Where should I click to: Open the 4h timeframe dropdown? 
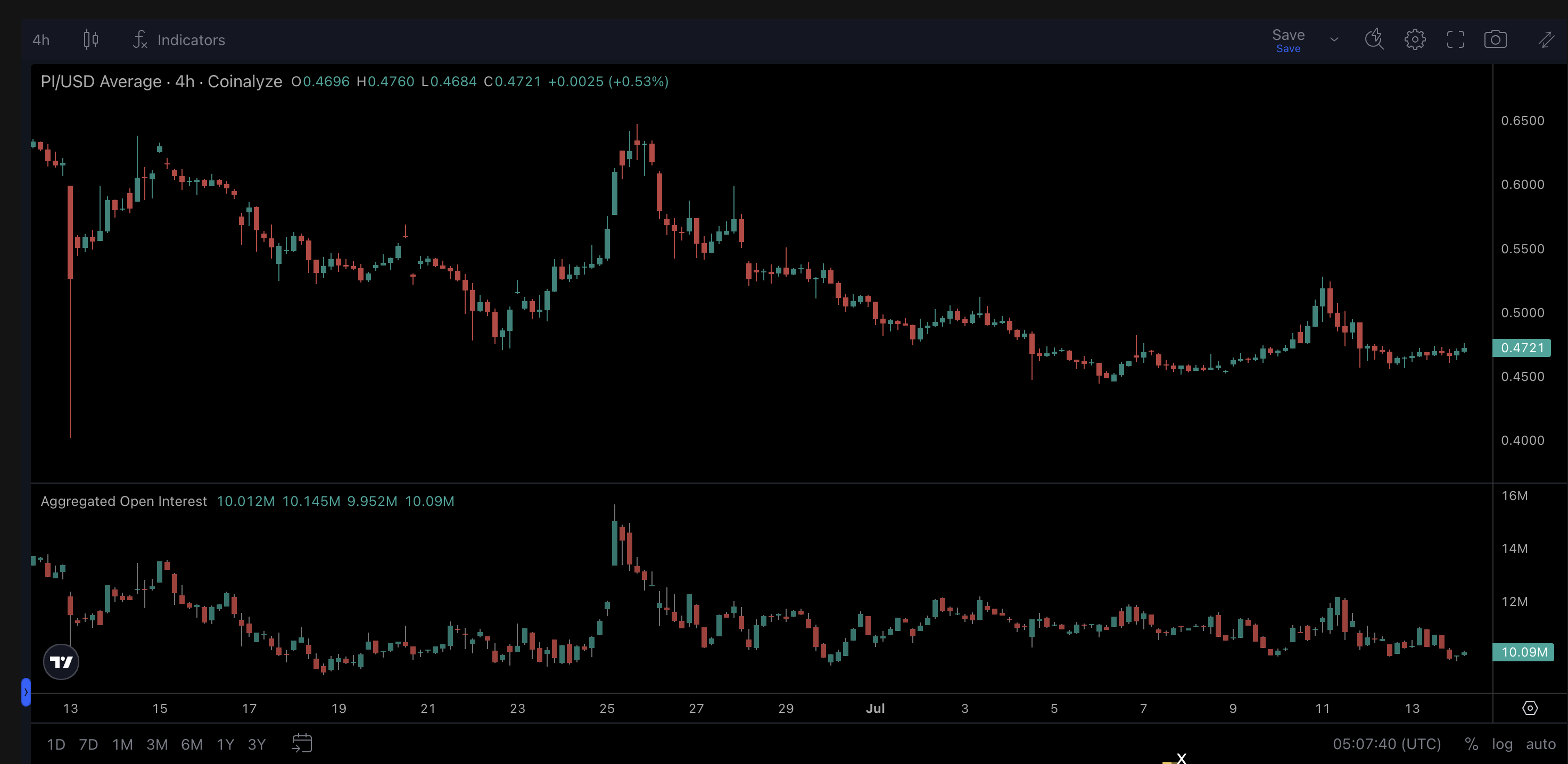(41, 39)
